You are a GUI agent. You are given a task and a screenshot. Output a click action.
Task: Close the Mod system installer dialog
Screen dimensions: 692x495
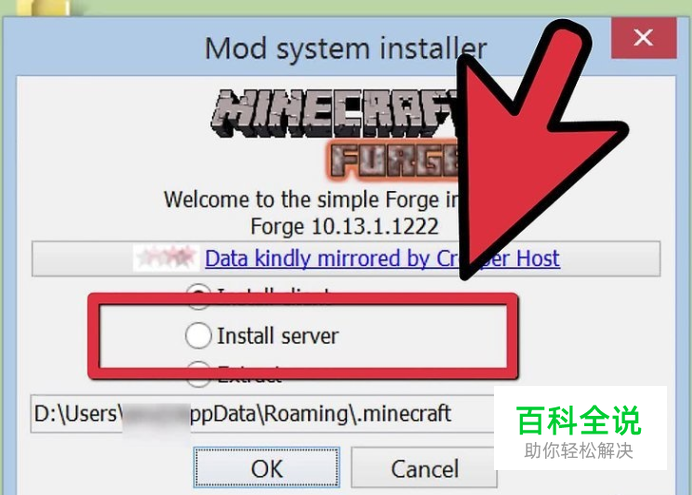643,38
